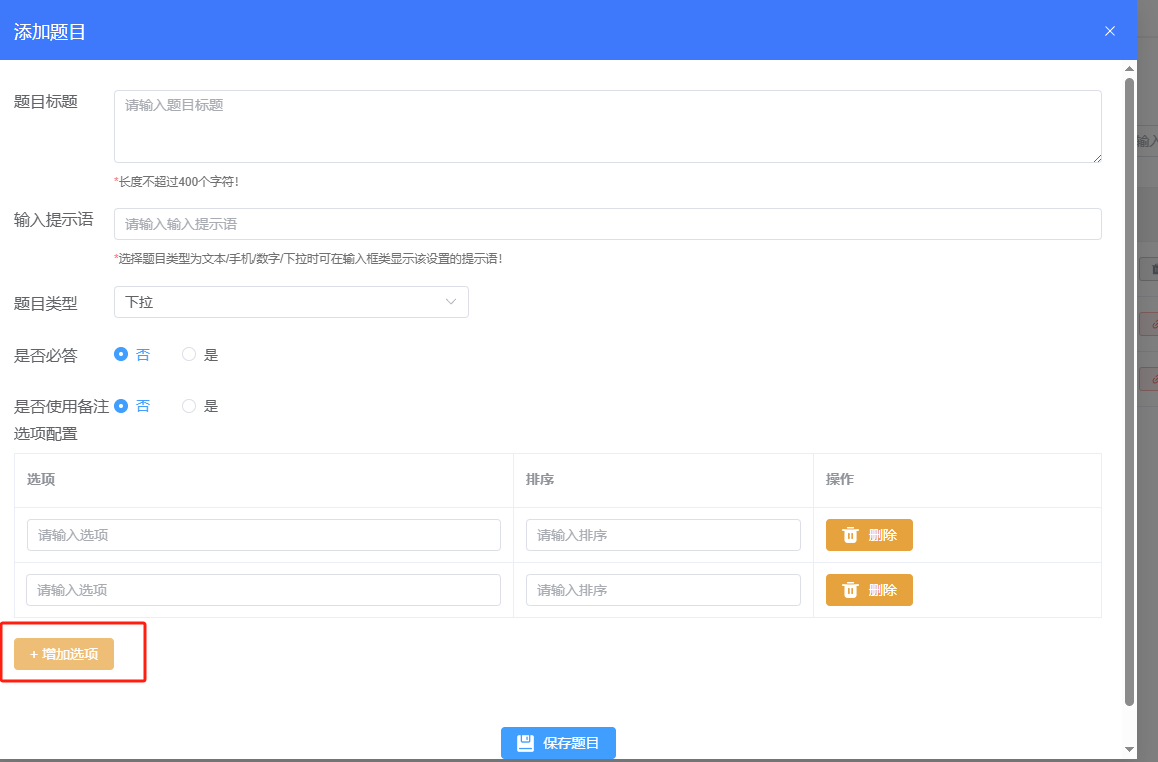
Task: Click the 添加题目 dialog title
Action: click(49, 32)
